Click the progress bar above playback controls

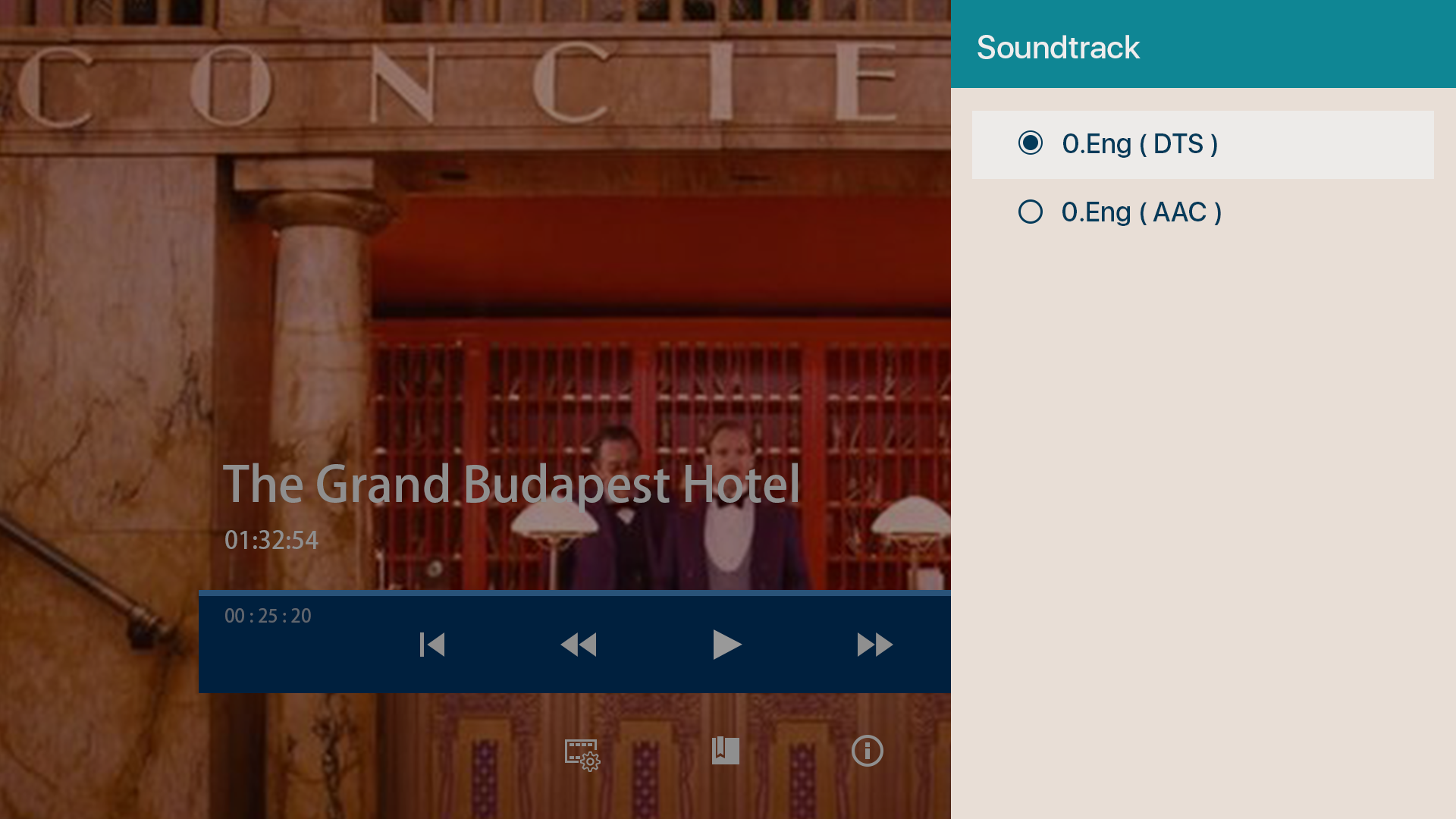click(575, 593)
